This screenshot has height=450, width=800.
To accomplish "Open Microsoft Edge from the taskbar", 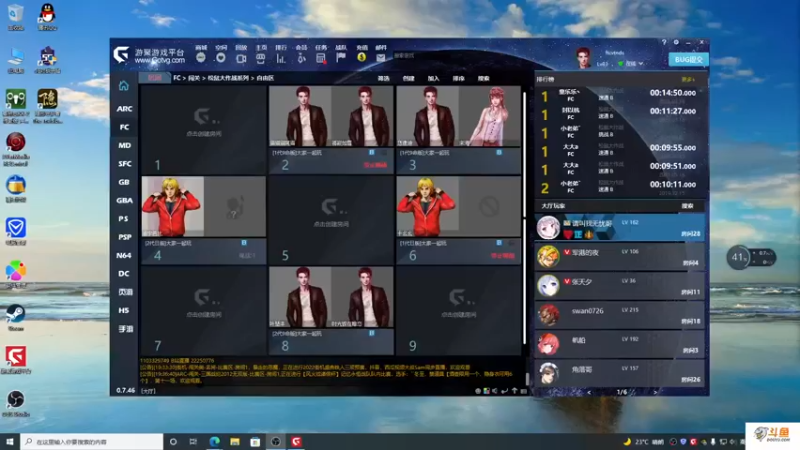I will [214, 441].
